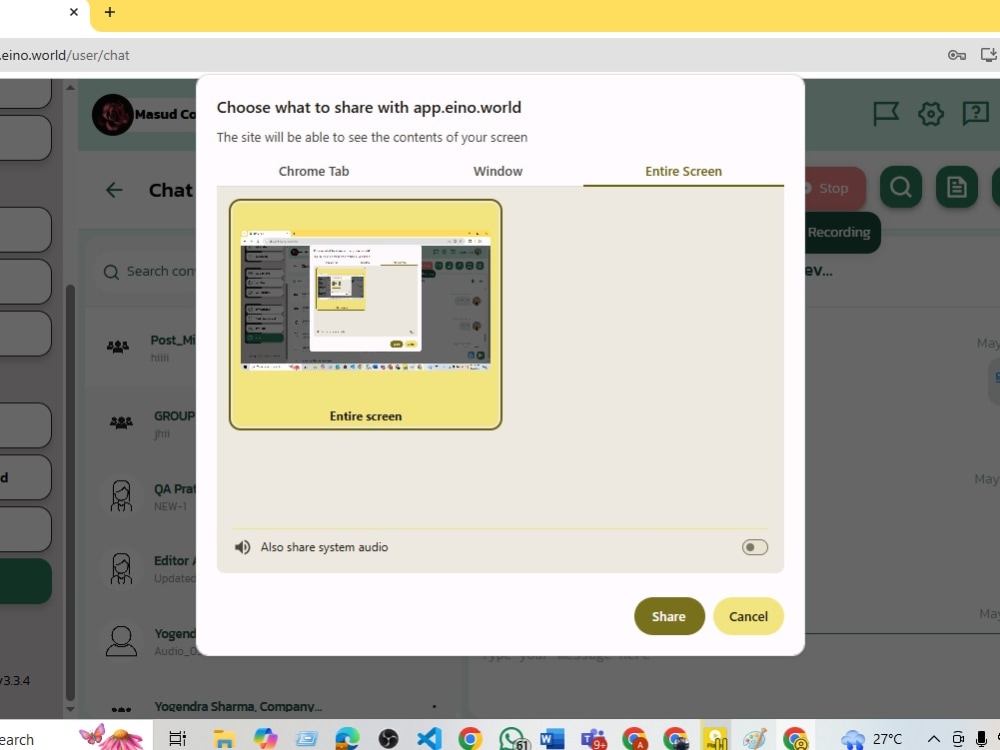
Task: Open Copilot from taskbar
Action: point(265,739)
